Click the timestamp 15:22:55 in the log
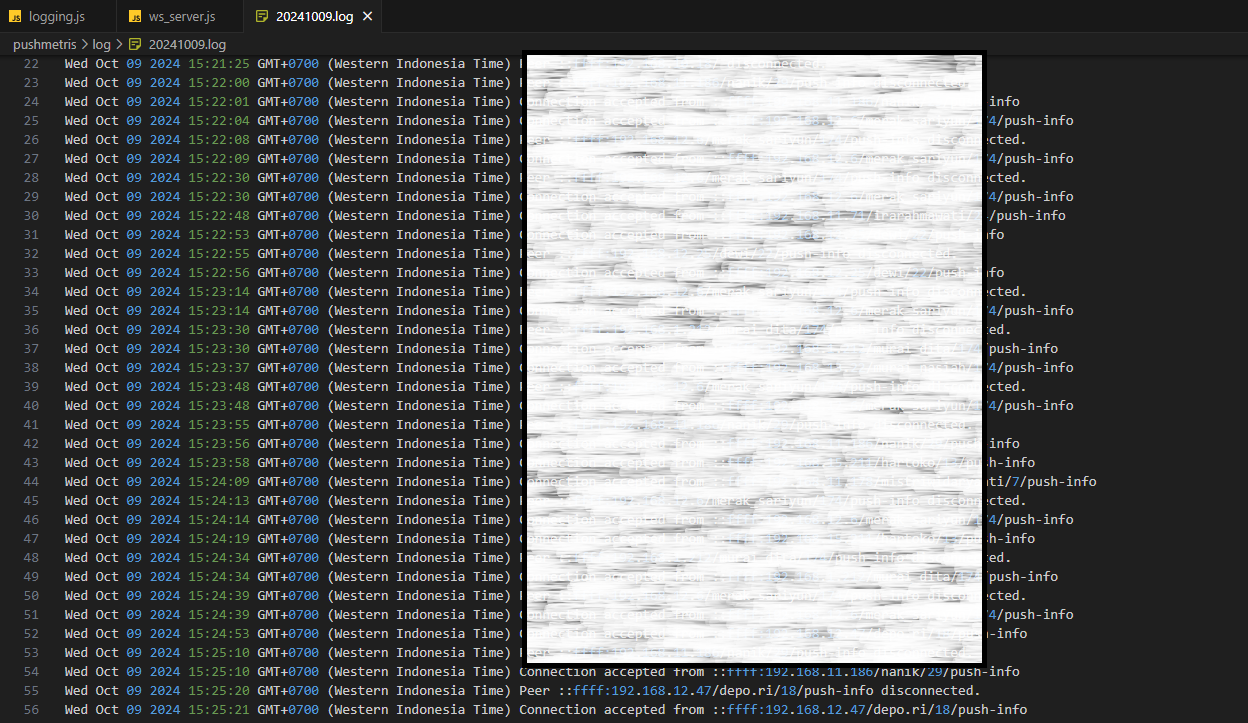The height and width of the screenshot is (723, 1248). (x=219, y=254)
